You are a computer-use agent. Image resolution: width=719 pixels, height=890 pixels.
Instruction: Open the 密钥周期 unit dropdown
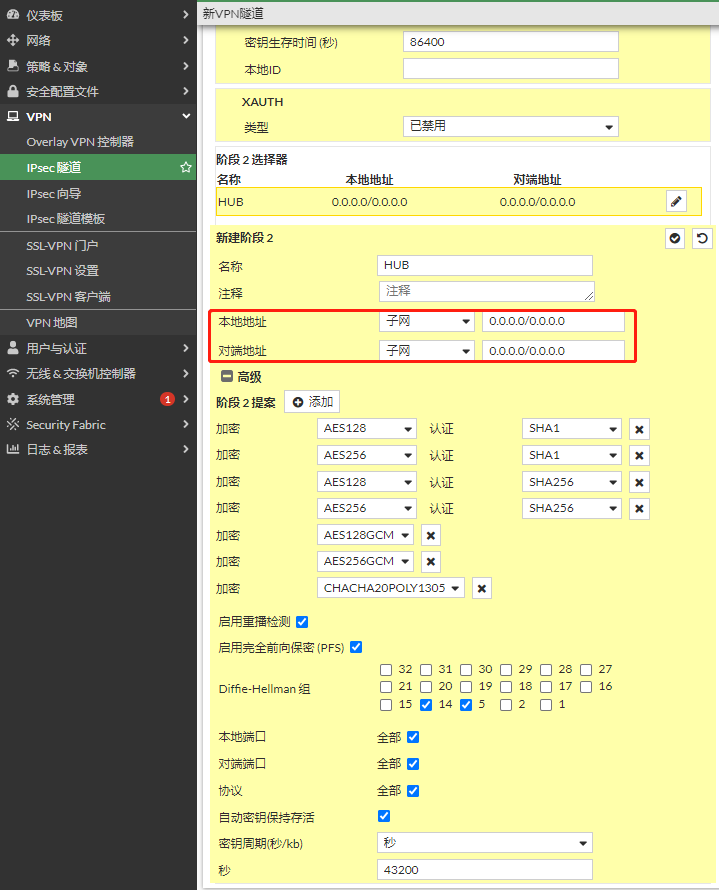(485, 843)
